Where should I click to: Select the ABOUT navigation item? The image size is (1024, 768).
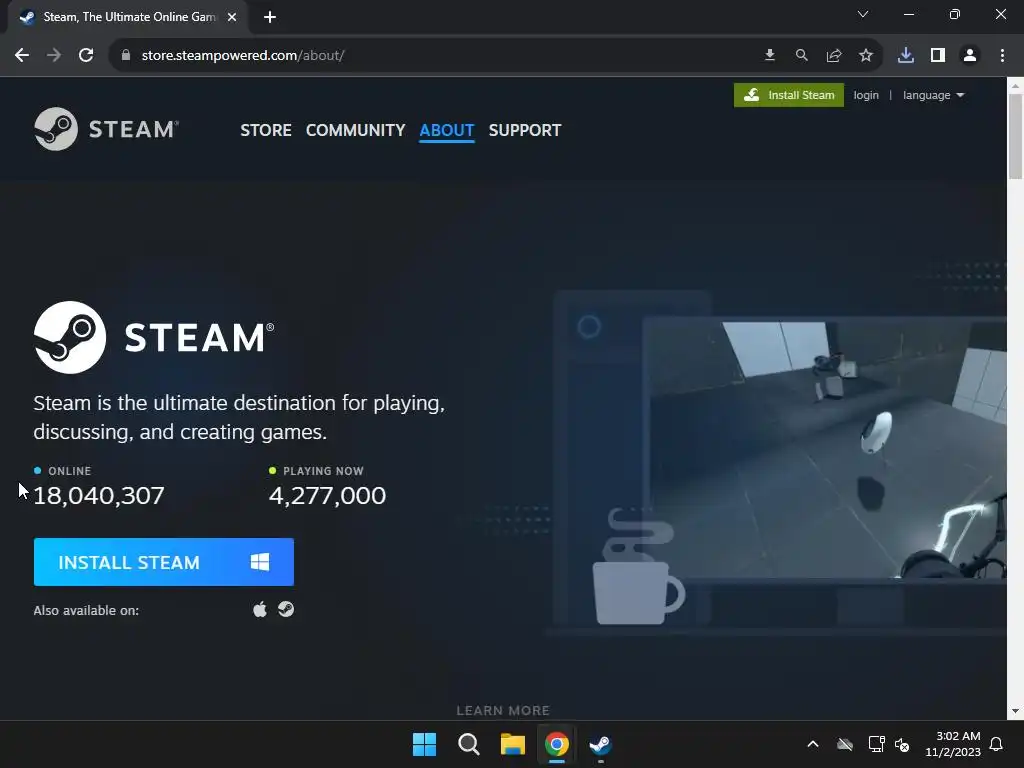447,130
